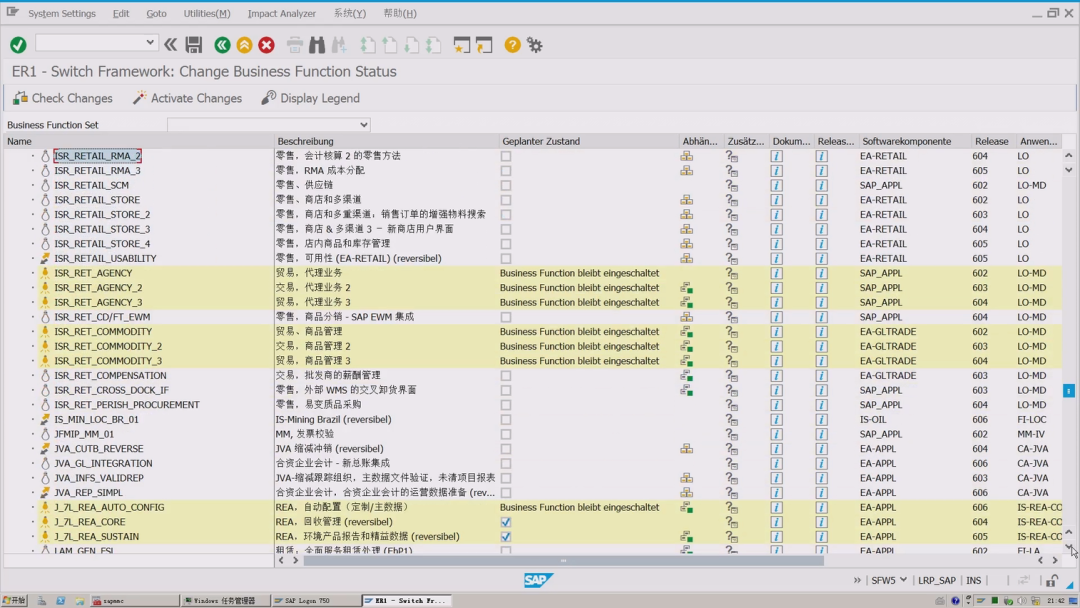The width and height of the screenshot is (1080, 608).
Task: Enable planned status for ISR_RET_COMPENSATION
Action: pos(506,376)
